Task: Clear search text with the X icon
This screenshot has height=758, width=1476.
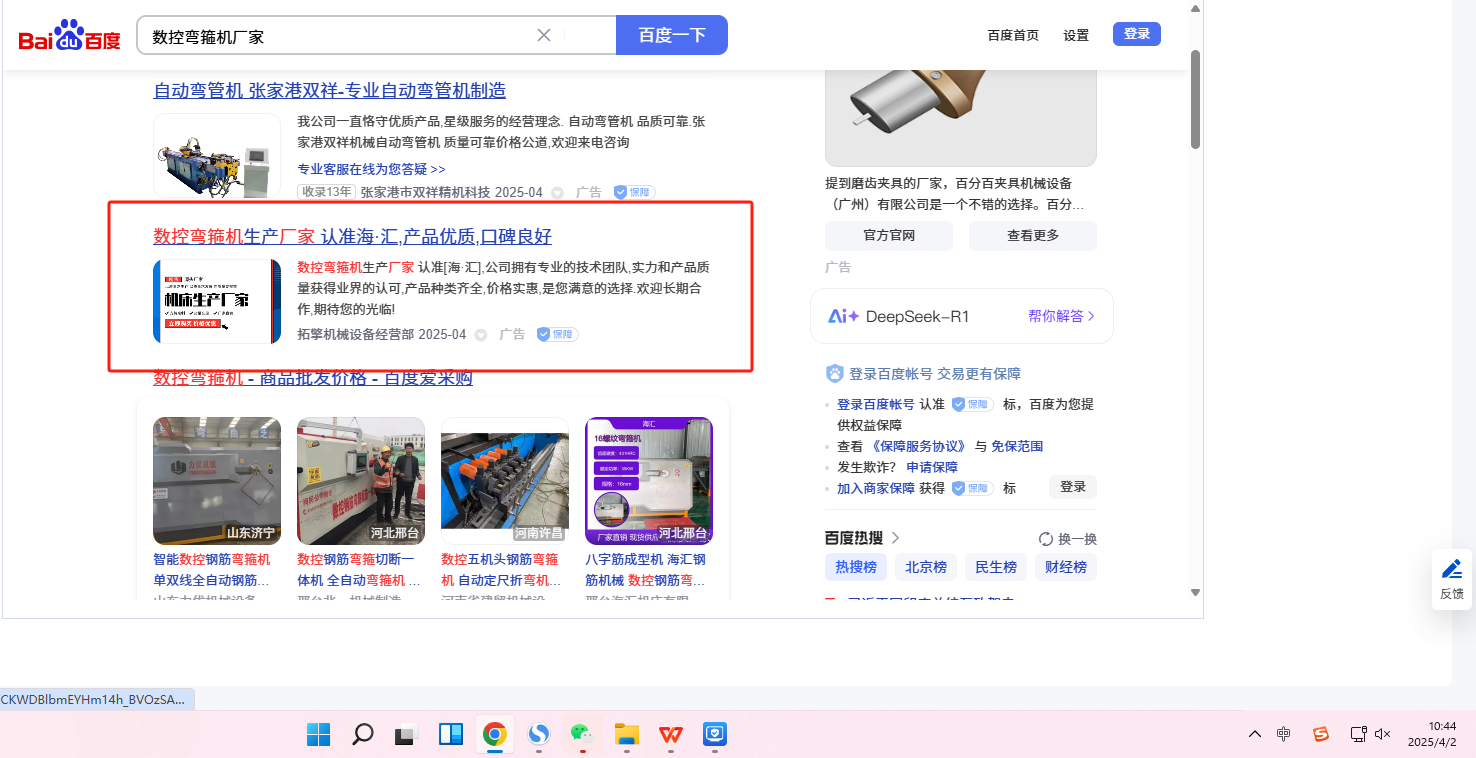Action: coord(544,35)
